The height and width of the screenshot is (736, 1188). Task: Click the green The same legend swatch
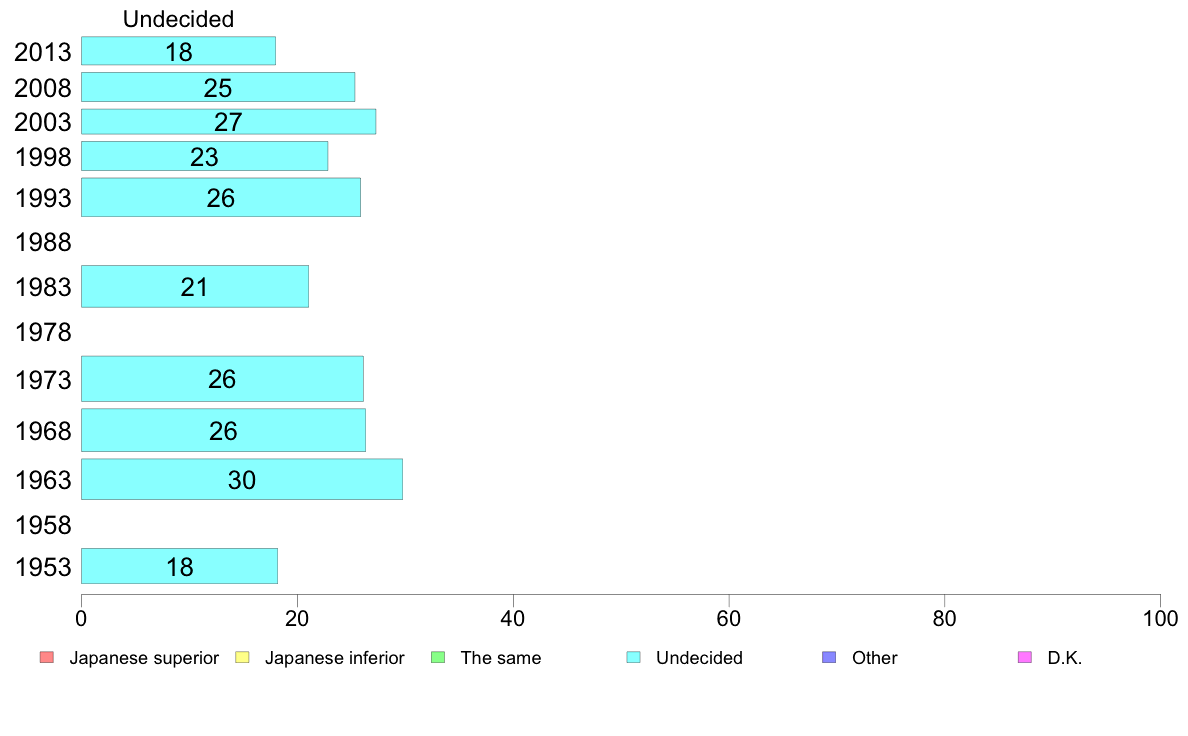438,657
